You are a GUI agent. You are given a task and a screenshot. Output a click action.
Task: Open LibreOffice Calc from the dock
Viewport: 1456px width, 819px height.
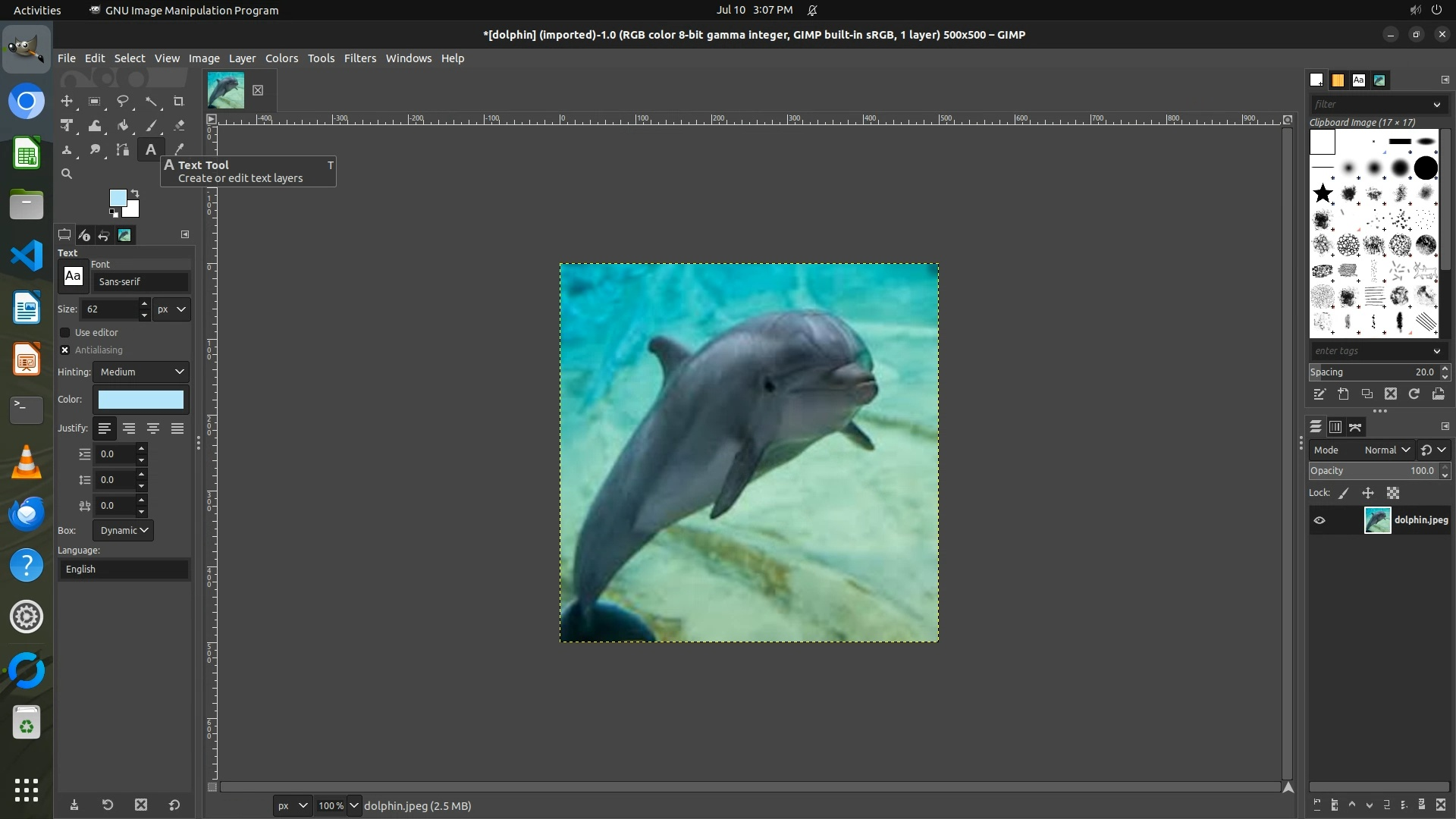pos(27,154)
